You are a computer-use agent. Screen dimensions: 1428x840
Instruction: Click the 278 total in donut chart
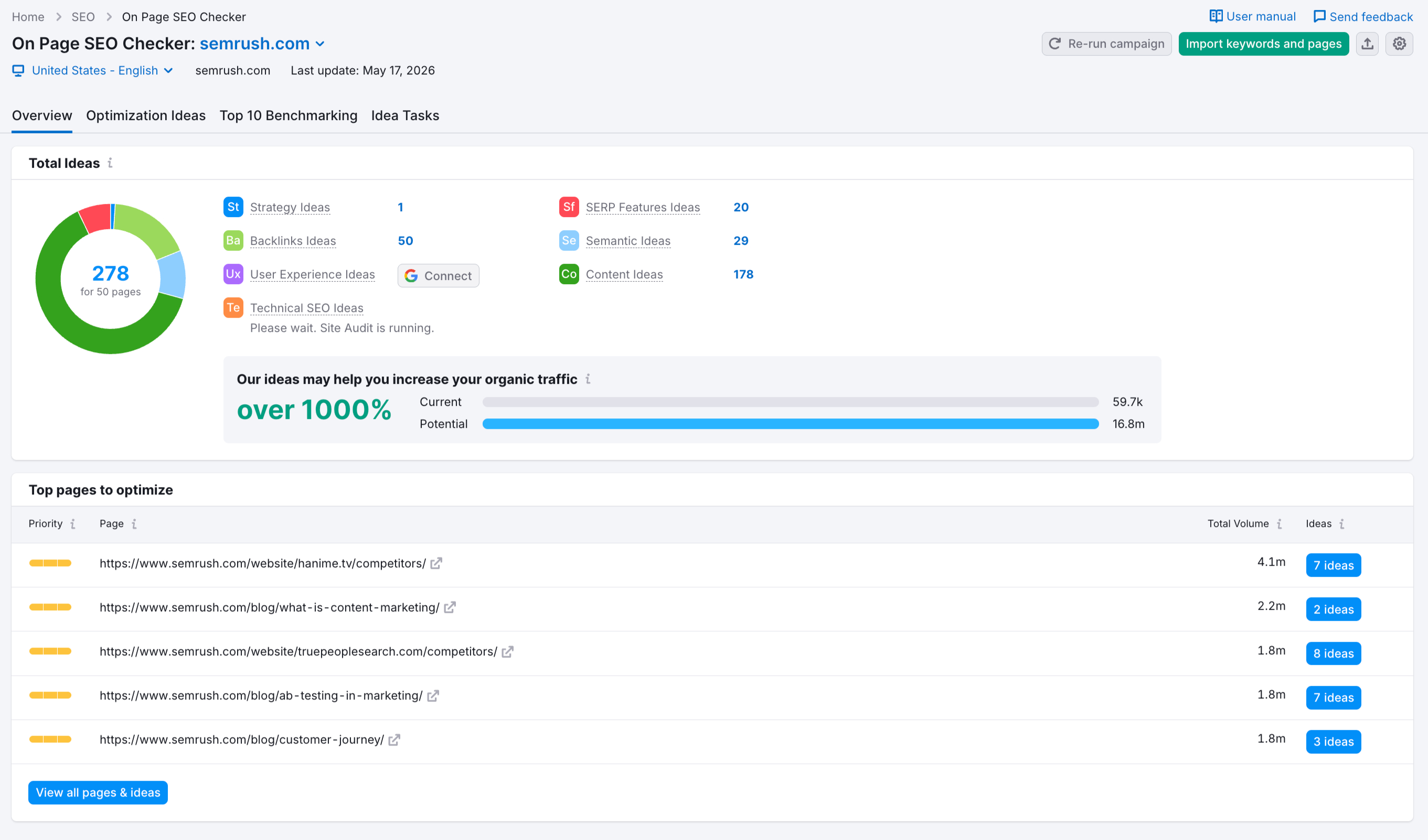111,274
